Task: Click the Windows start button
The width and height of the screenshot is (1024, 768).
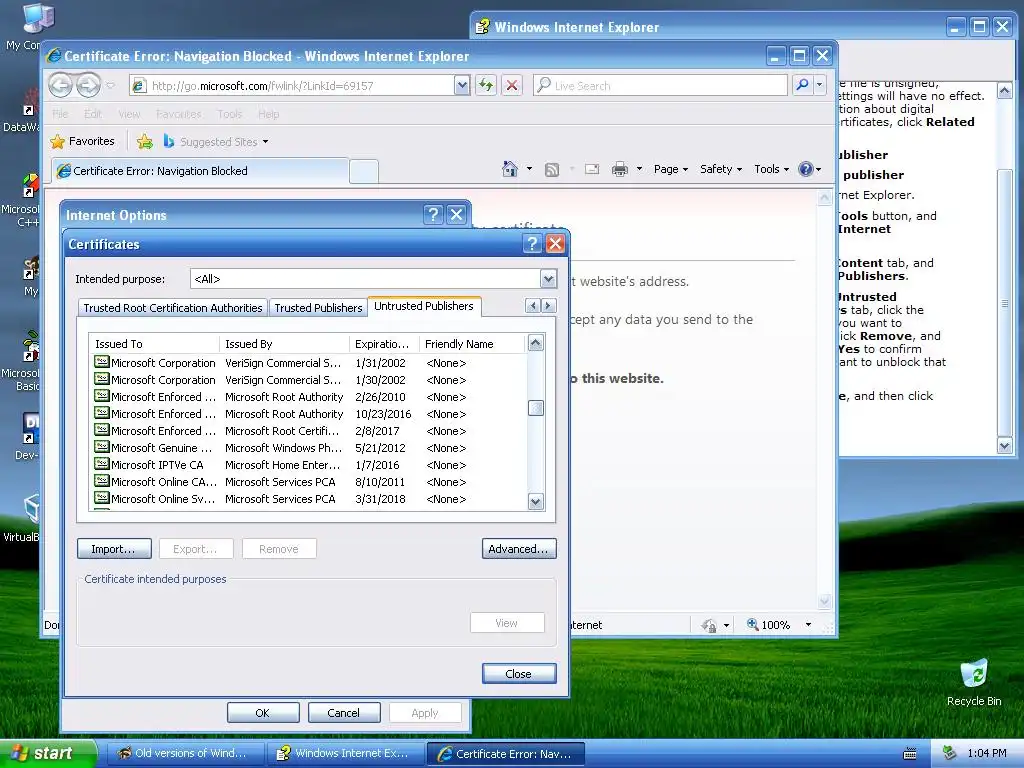Action: point(48,753)
